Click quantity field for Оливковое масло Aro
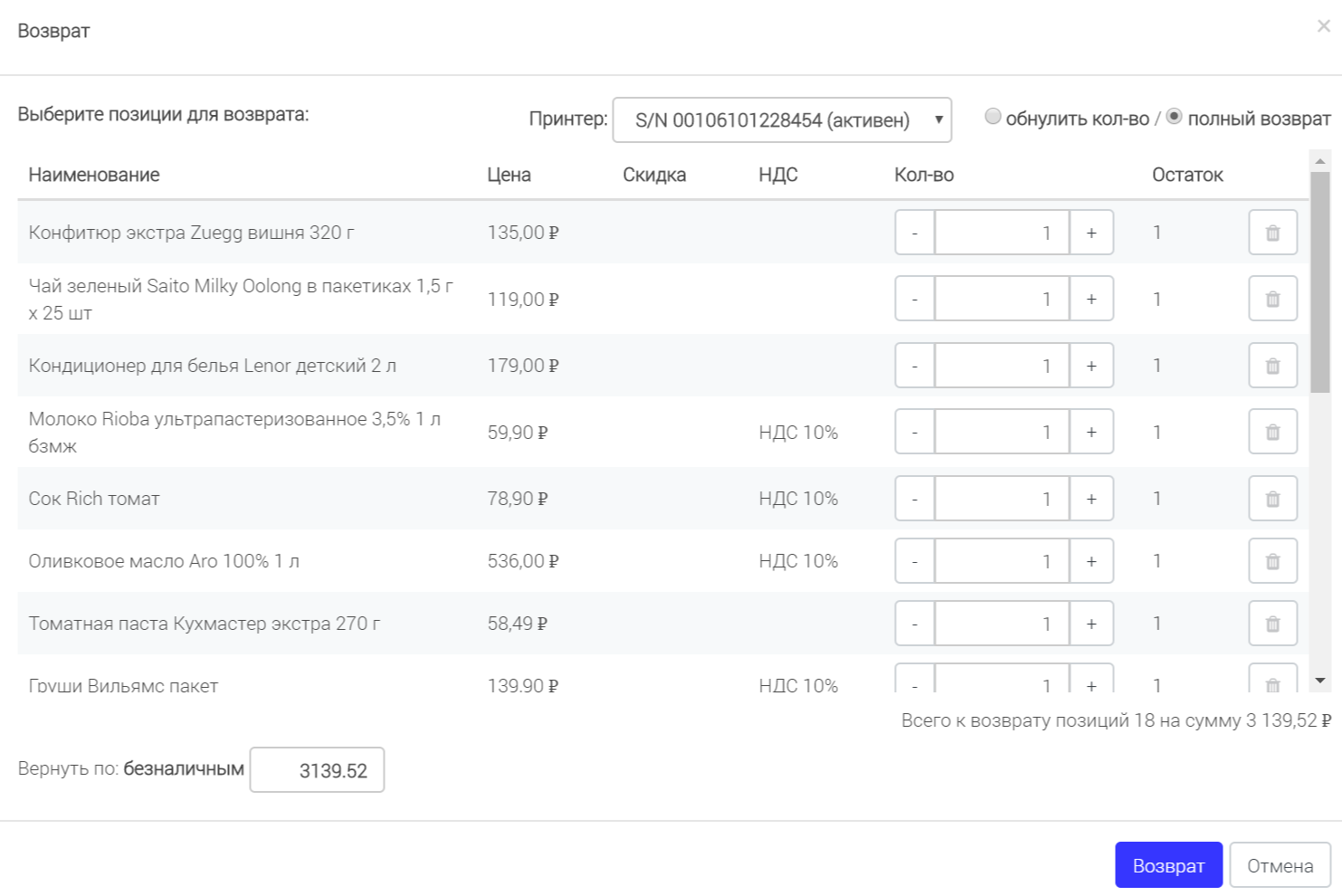1342x896 pixels. click(1002, 561)
